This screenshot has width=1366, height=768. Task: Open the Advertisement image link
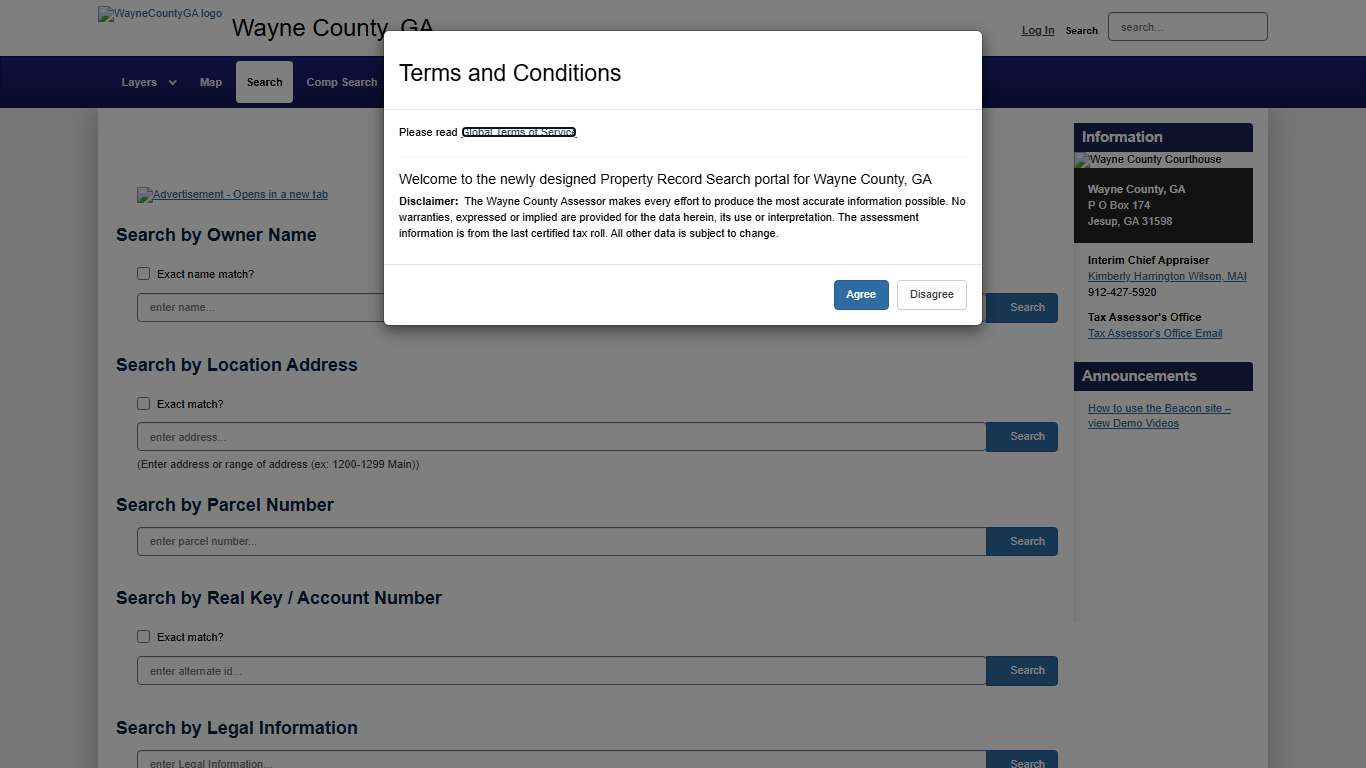tap(232, 195)
